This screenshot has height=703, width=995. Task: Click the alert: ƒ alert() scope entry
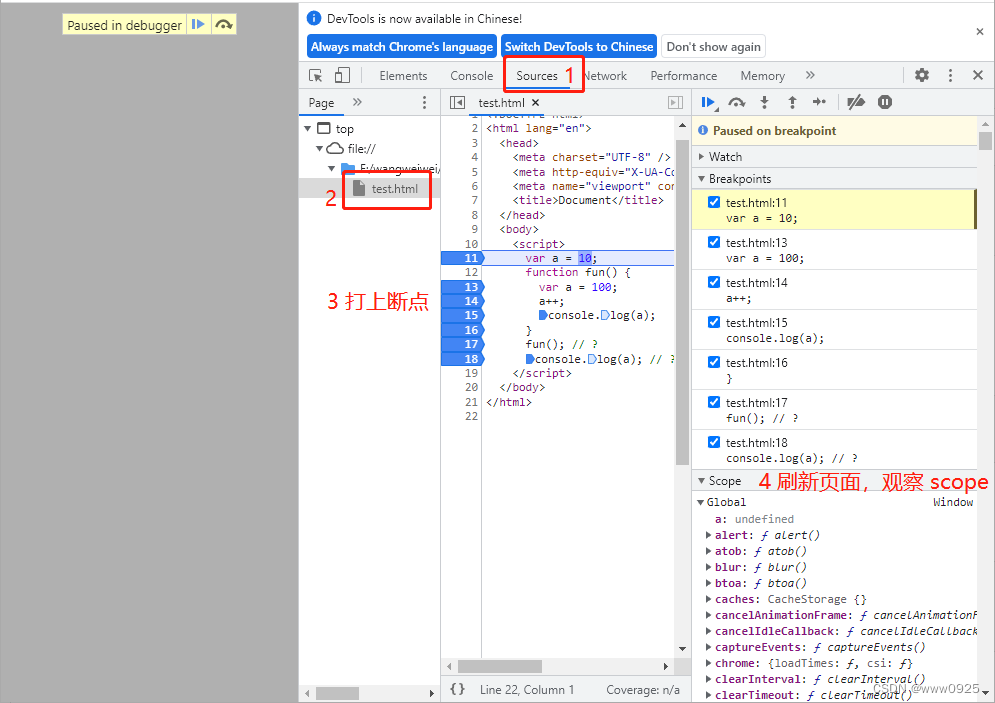pos(767,535)
